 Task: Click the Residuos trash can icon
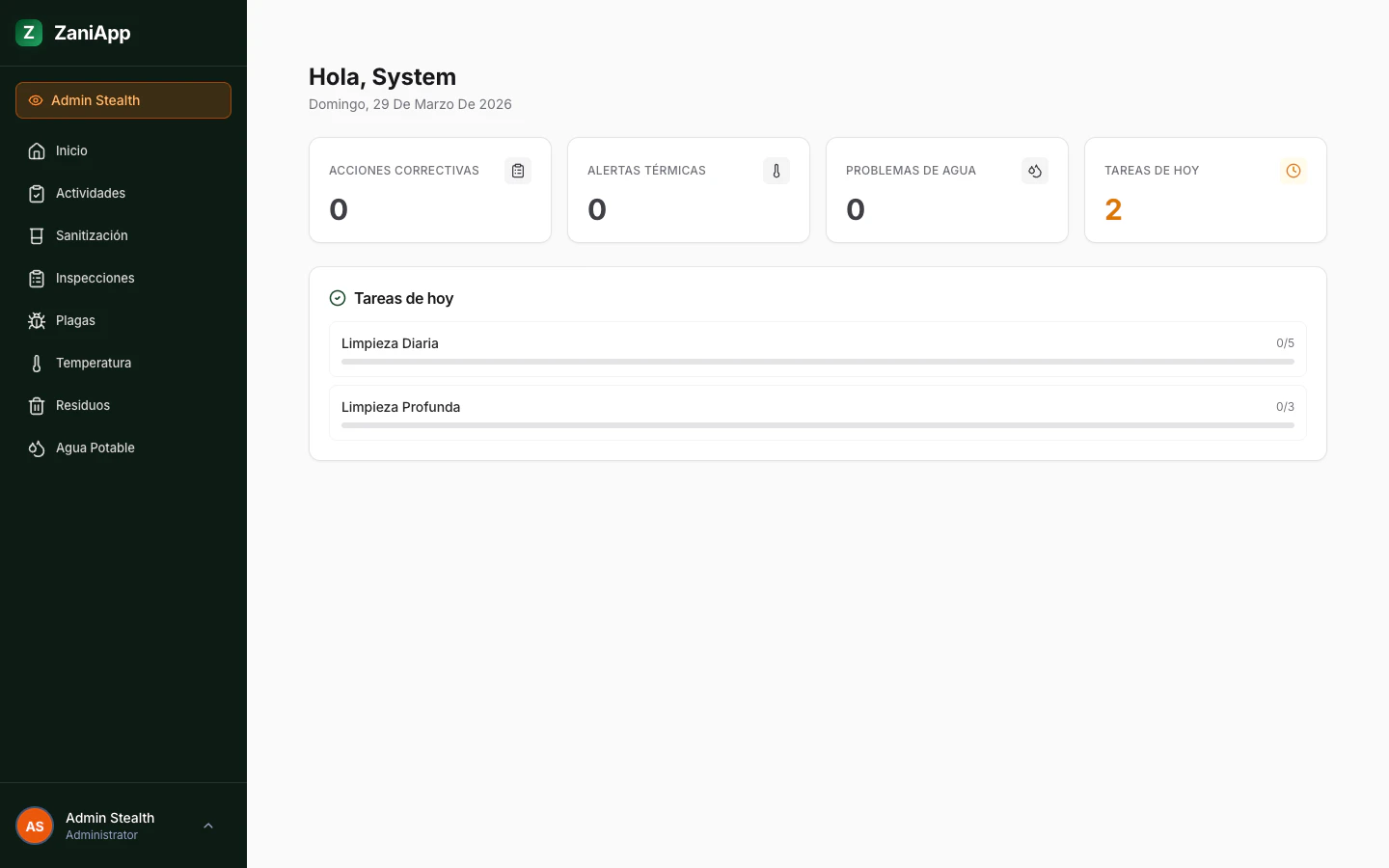click(37, 405)
